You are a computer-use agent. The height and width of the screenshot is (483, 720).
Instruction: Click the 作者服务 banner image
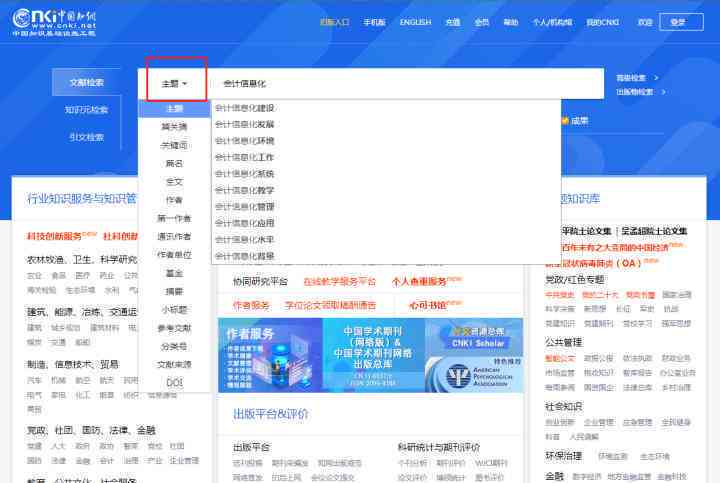270,355
